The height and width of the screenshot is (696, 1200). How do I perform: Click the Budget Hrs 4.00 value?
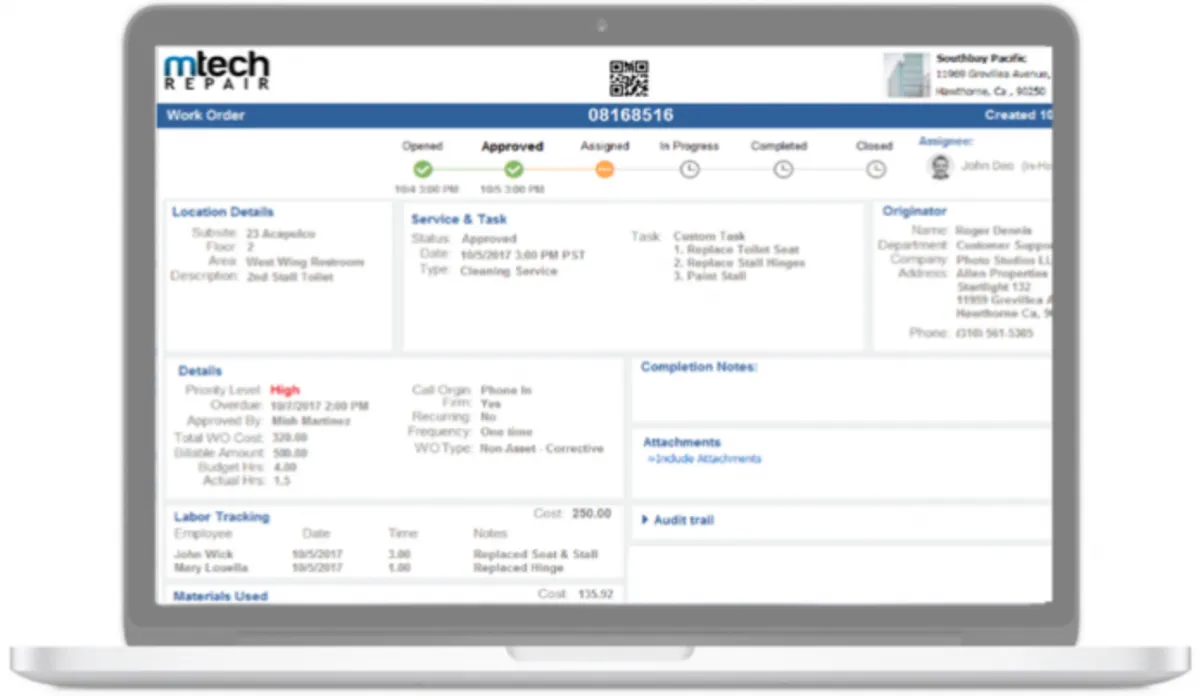click(284, 467)
